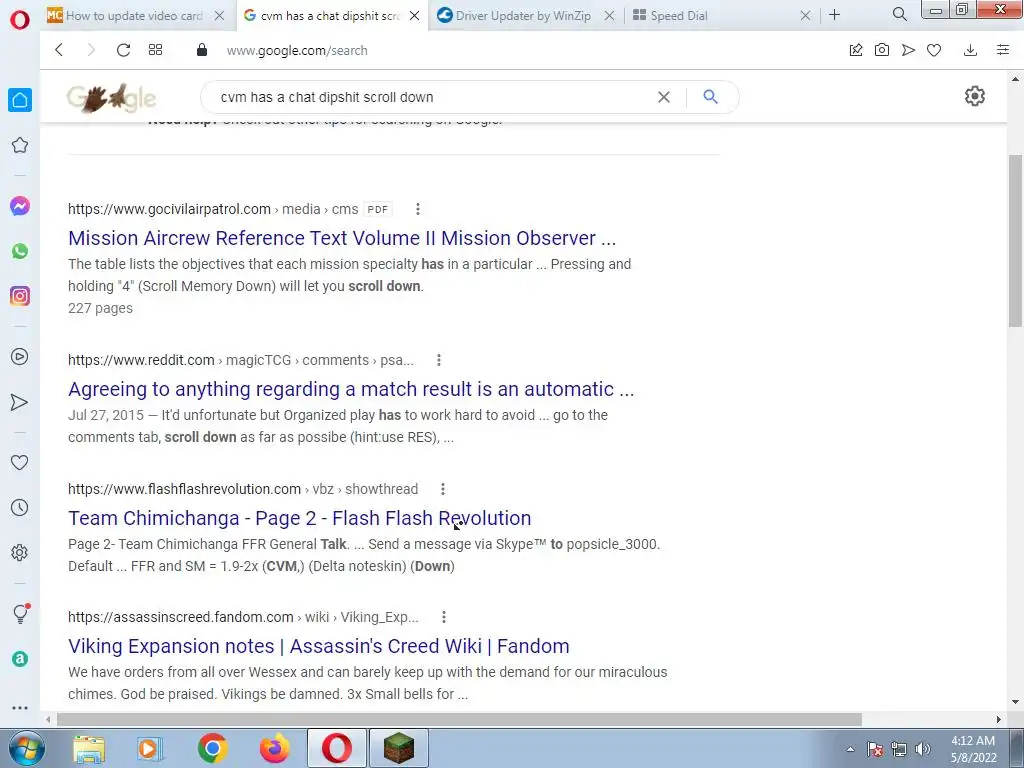This screenshot has width=1024, height=768.
Task: Clear the Google search box with X
Action: point(664,97)
